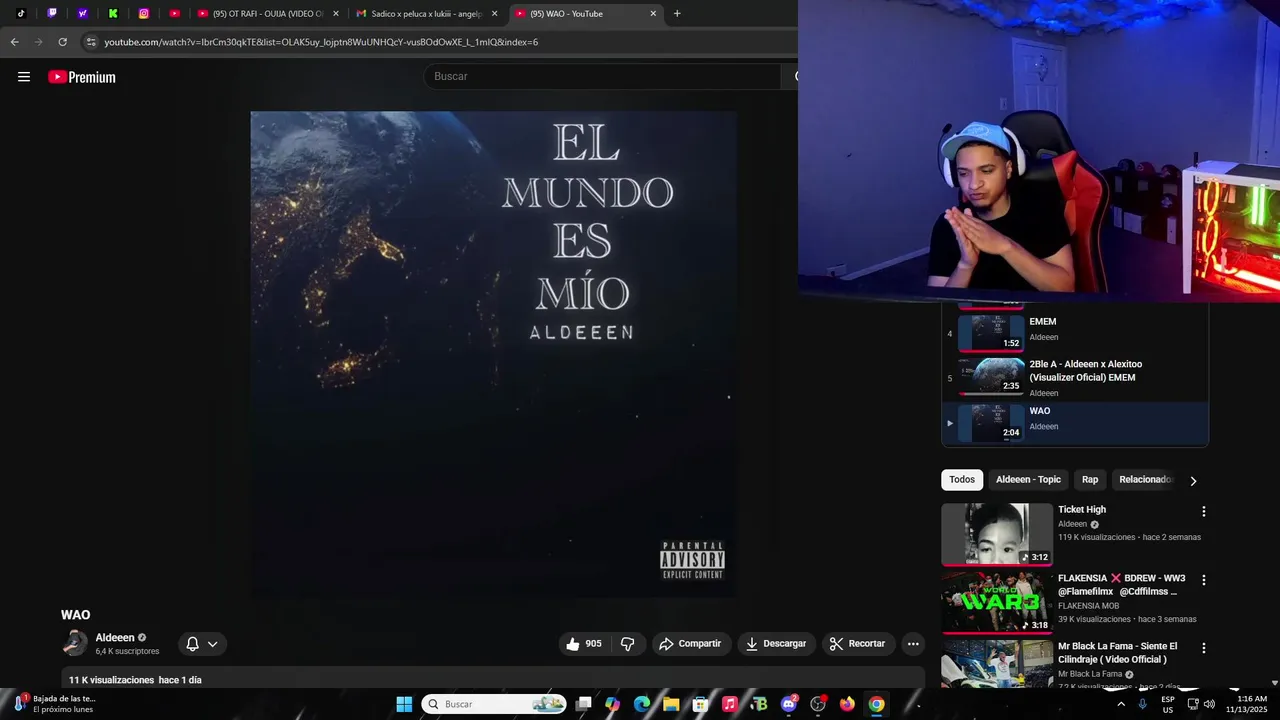
Task: Go to YouTube Premium home logo
Action: 82,77
